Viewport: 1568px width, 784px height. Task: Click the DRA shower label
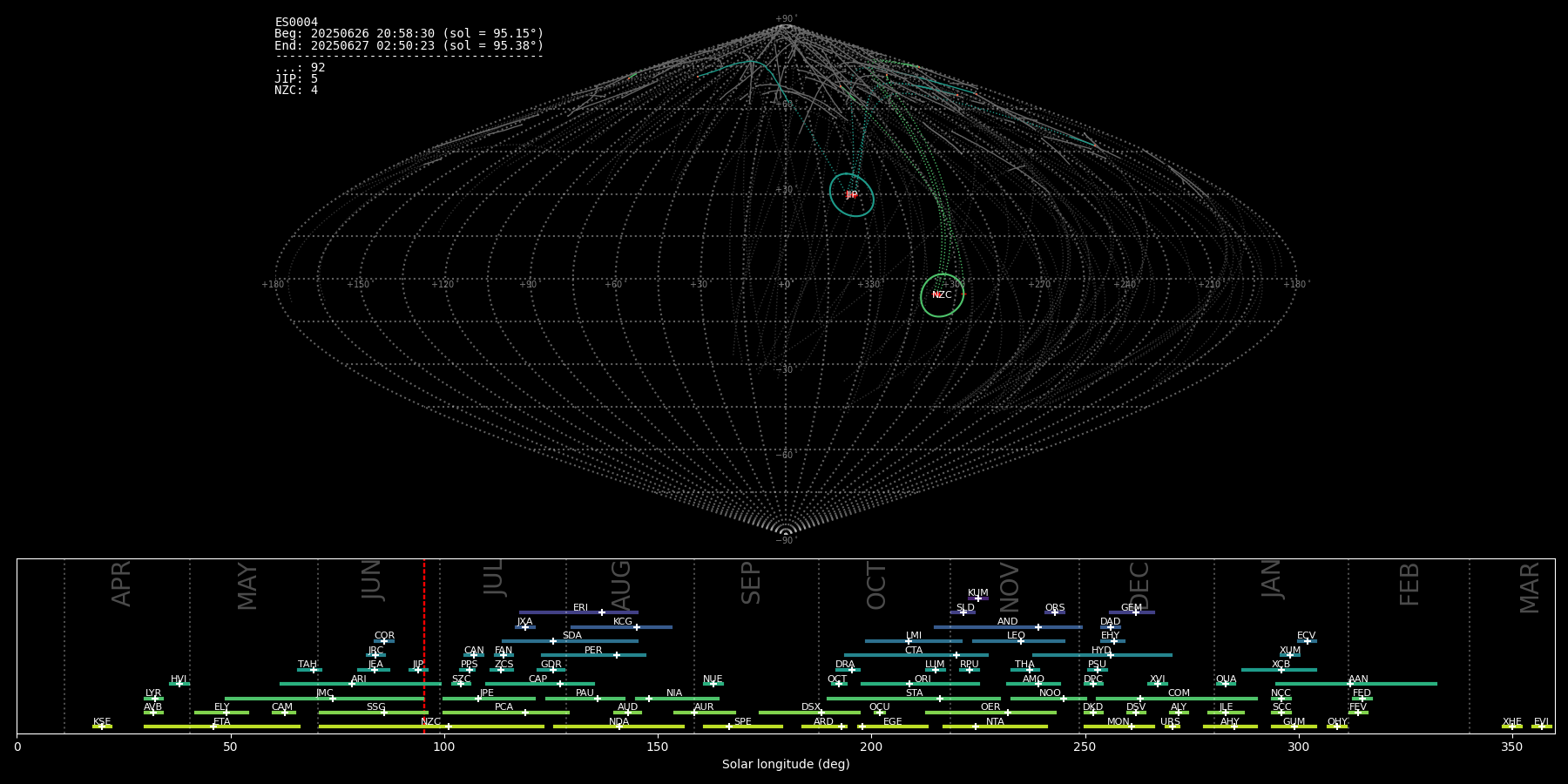pos(845,665)
